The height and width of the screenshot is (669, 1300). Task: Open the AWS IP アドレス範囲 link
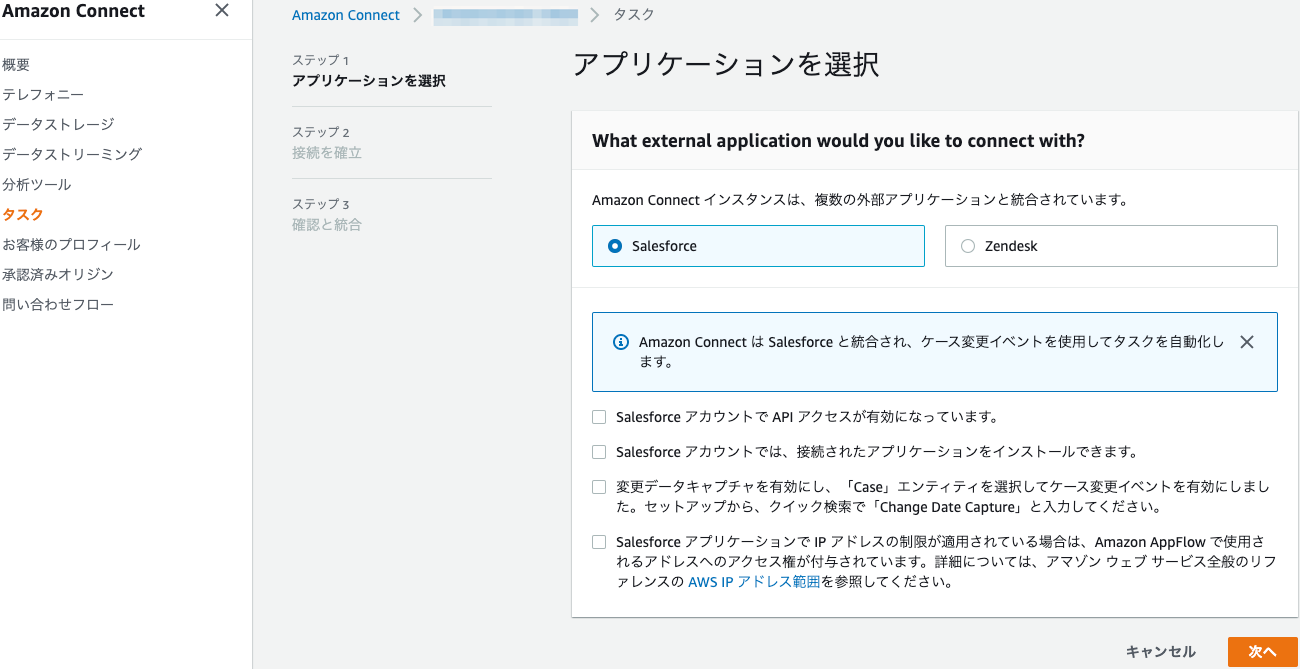[x=754, y=582]
